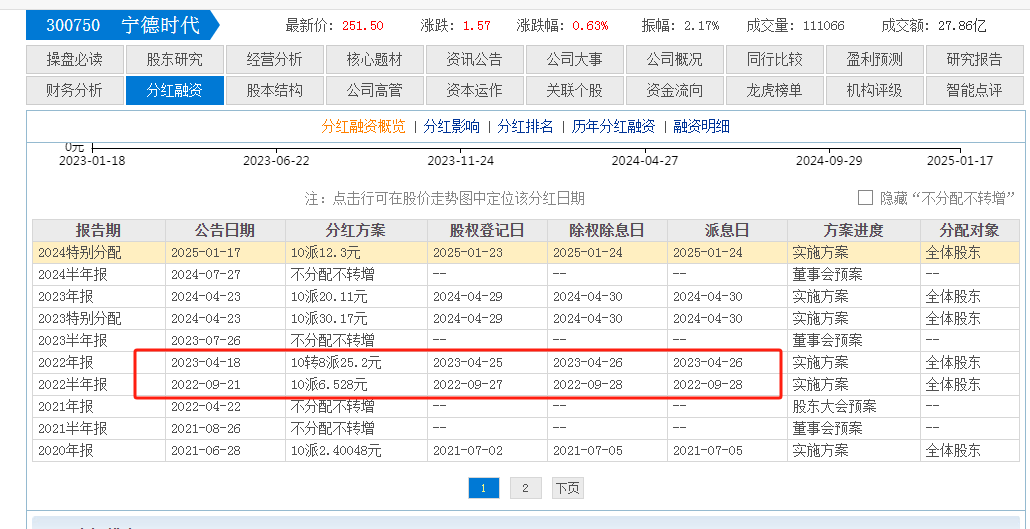
Task: Open the 龙虎榜单 tab
Action: (x=774, y=91)
